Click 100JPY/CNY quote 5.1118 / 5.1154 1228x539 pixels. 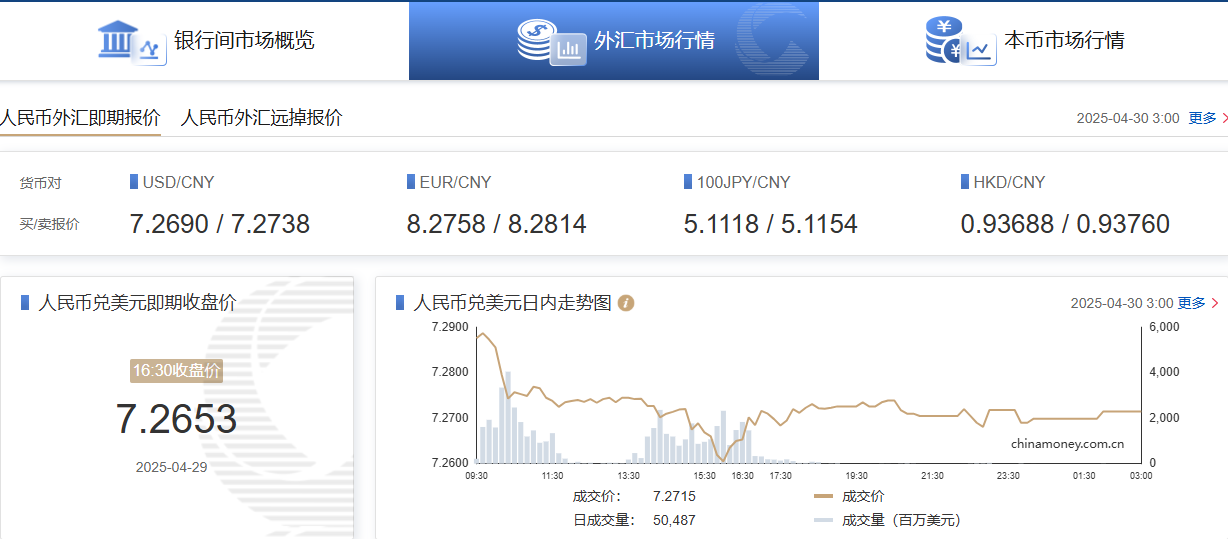click(771, 224)
